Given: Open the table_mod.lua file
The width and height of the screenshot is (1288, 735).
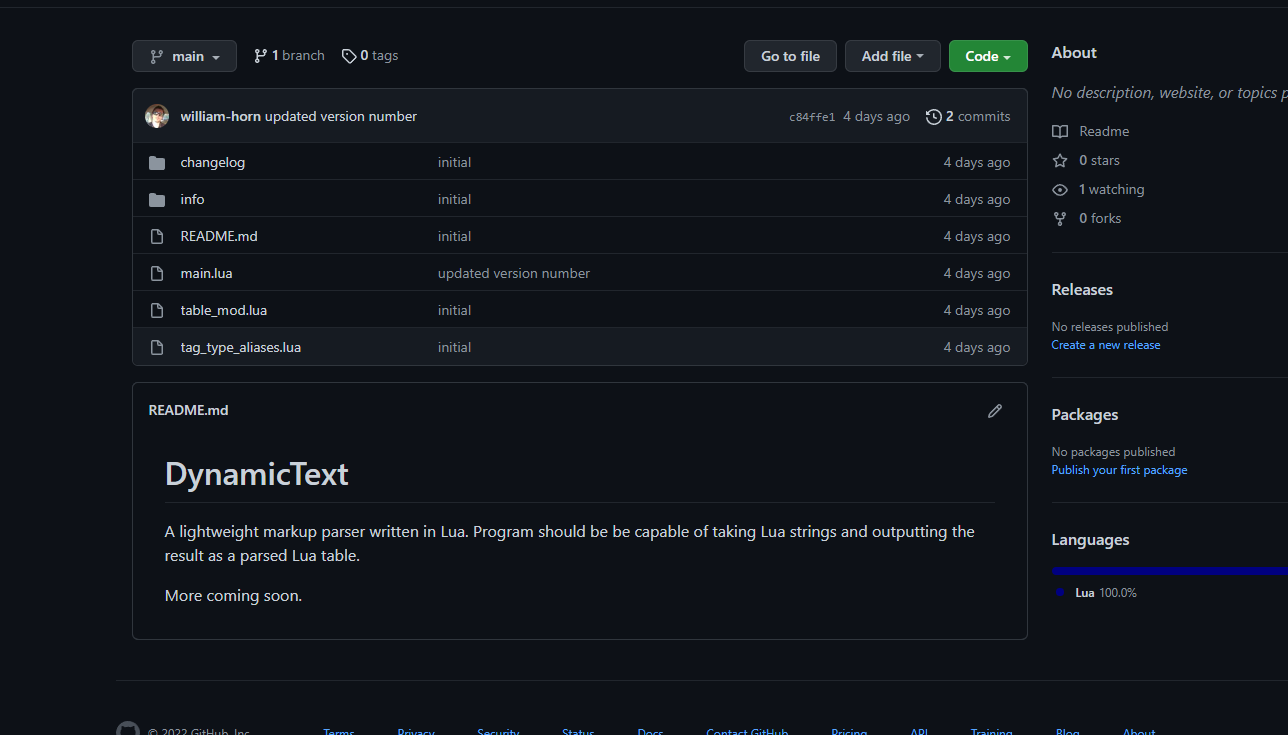Looking at the screenshot, I should [x=224, y=311].
